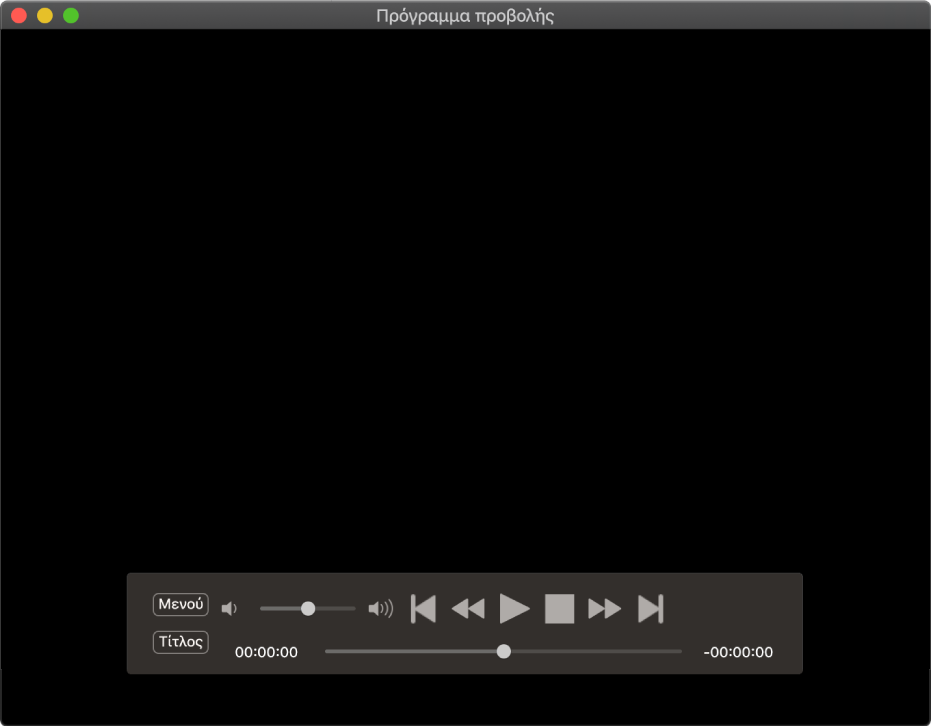This screenshot has height=726, width=931.
Task: Minimize the window with the yellow button
Action: click(45, 15)
